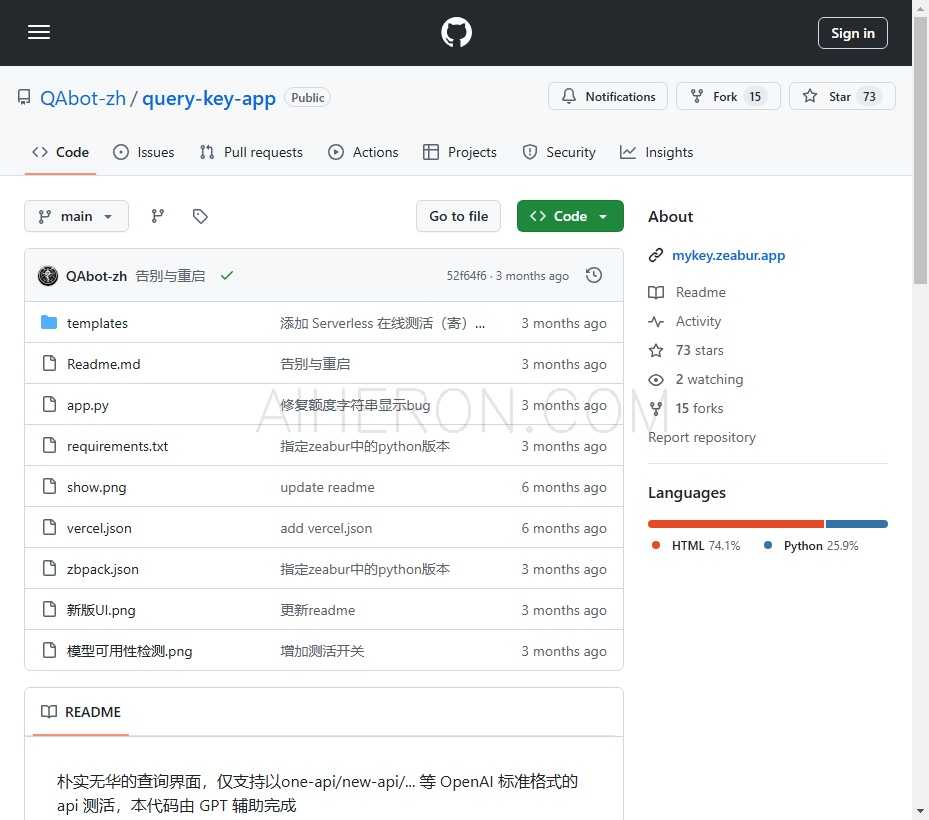This screenshot has width=929, height=820.
Task: Expand the main branch dropdown
Action: coord(76,216)
